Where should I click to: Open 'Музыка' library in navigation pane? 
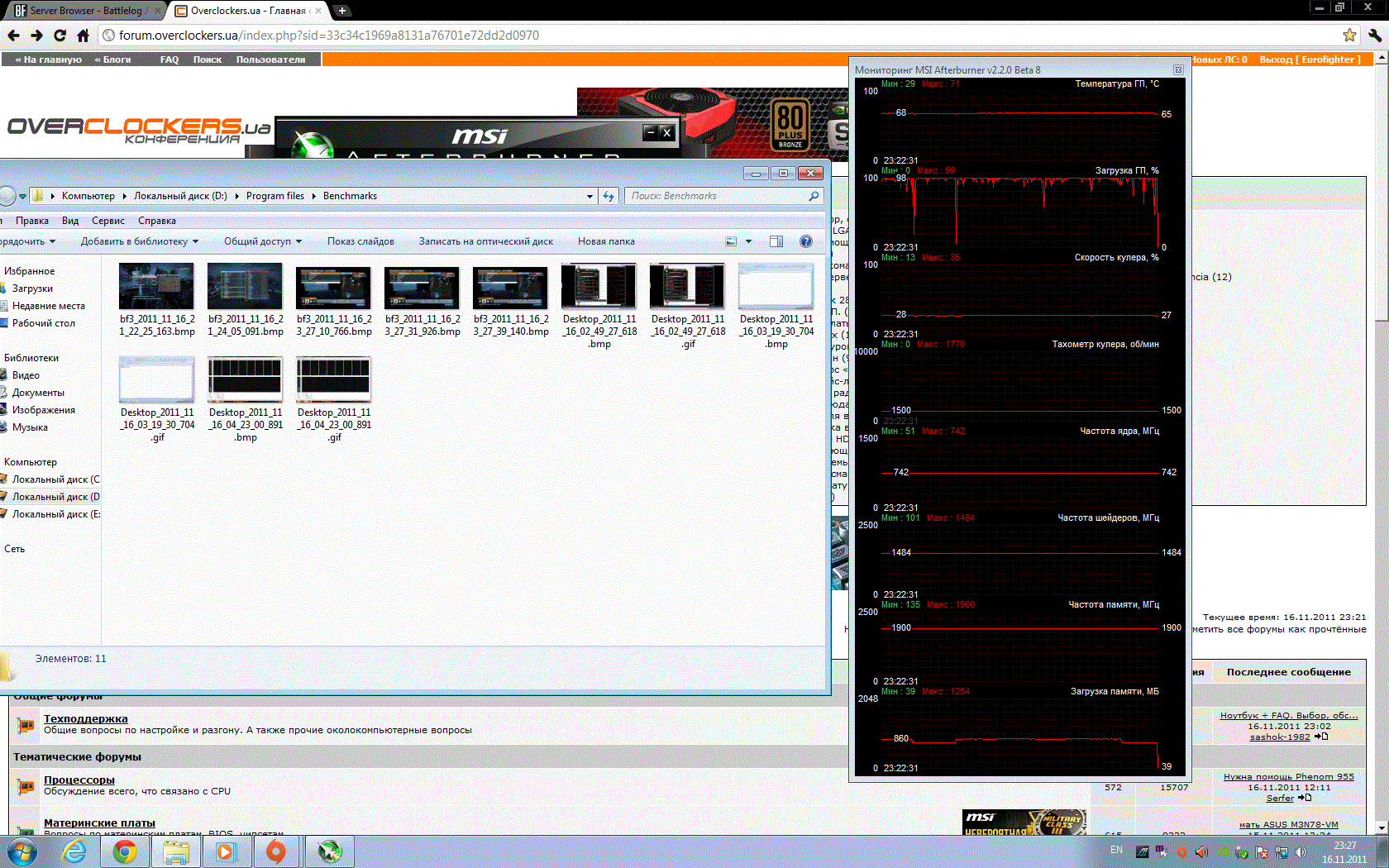(30, 427)
